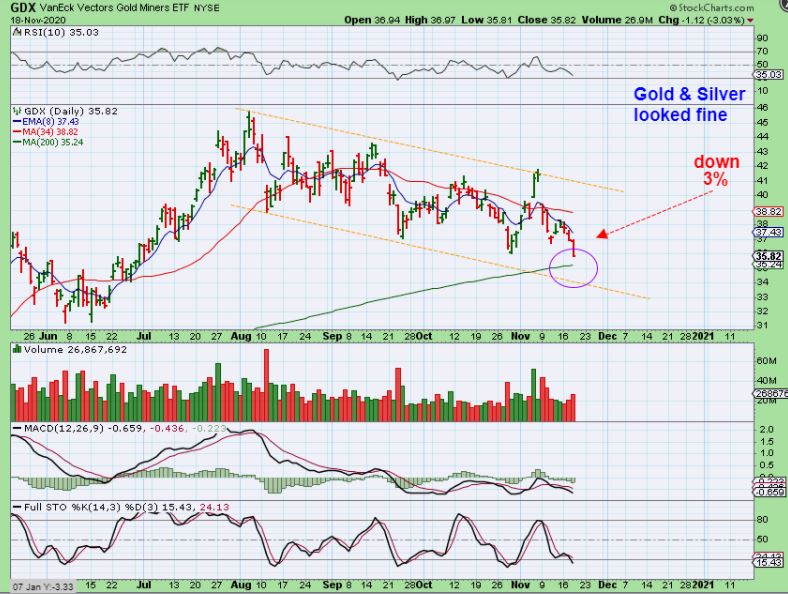This screenshot has width=788, height=594.
Task: Click the 90 level on RSI axis
Action: tap(762, 38)
